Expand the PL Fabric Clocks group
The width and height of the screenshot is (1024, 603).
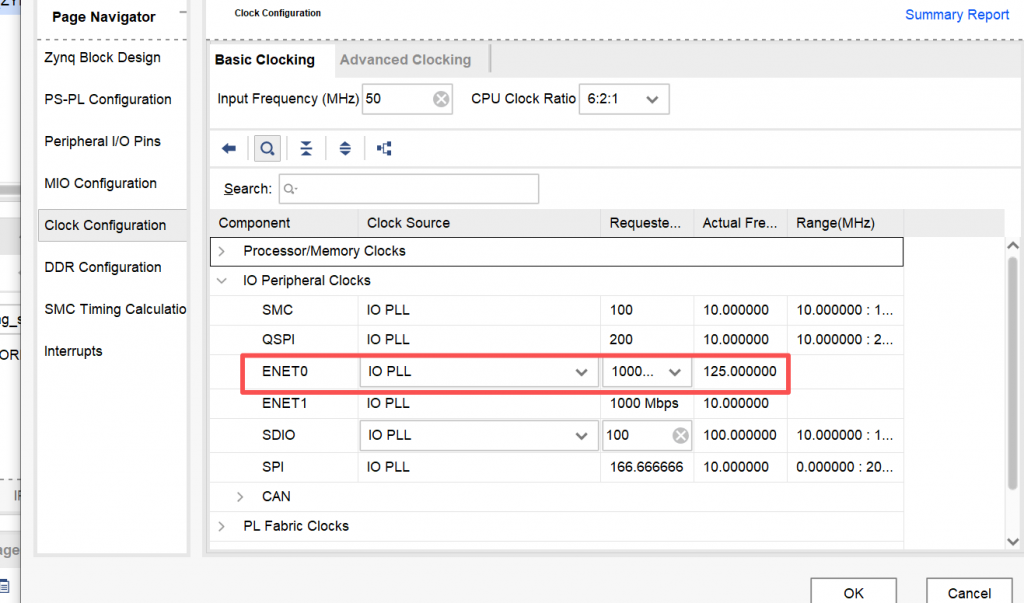pyautogui.click(x=222, y=526)
